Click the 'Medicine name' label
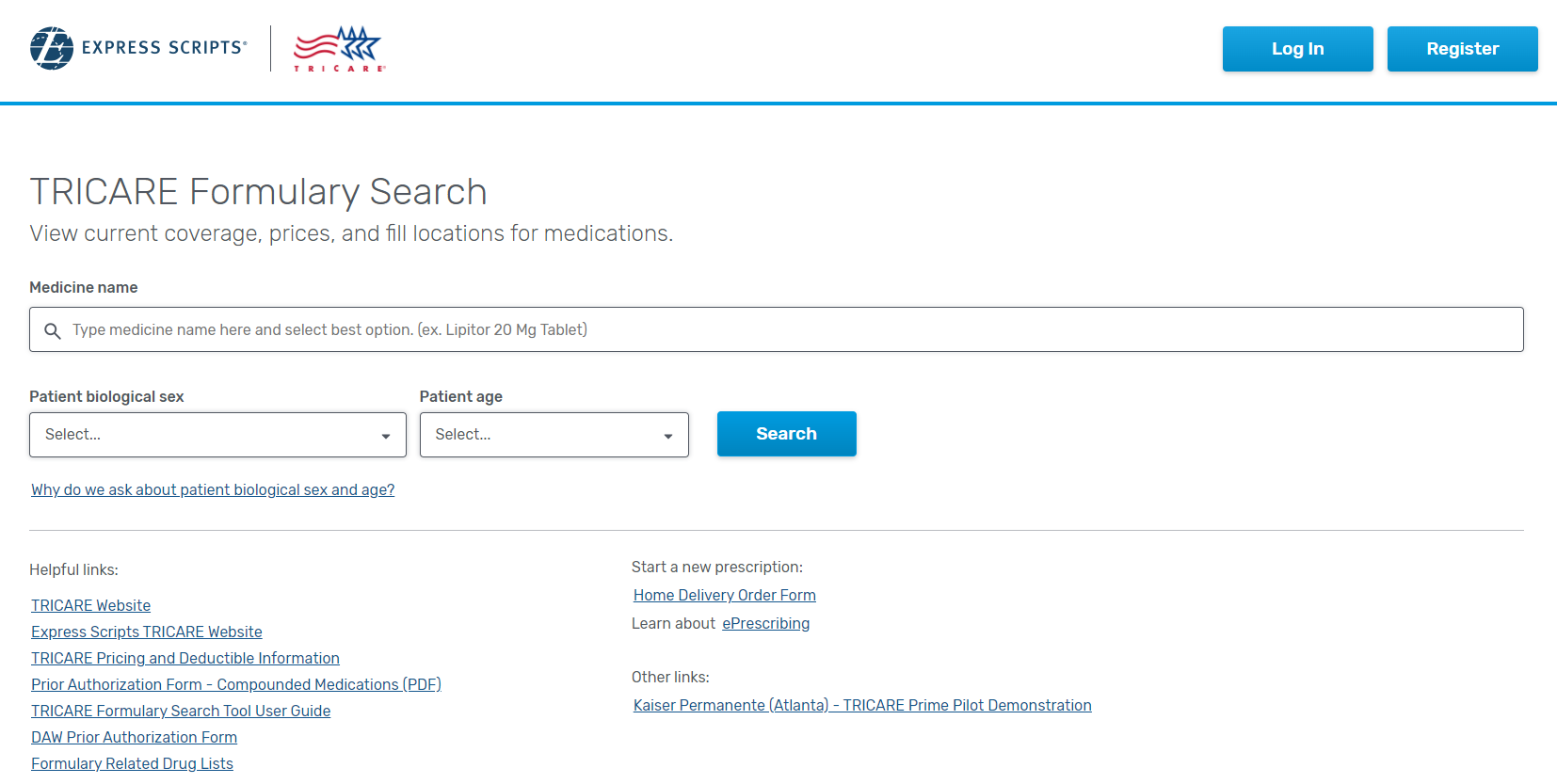The height and width of the screenshot is (784, 1557). (x=84, y=287)
